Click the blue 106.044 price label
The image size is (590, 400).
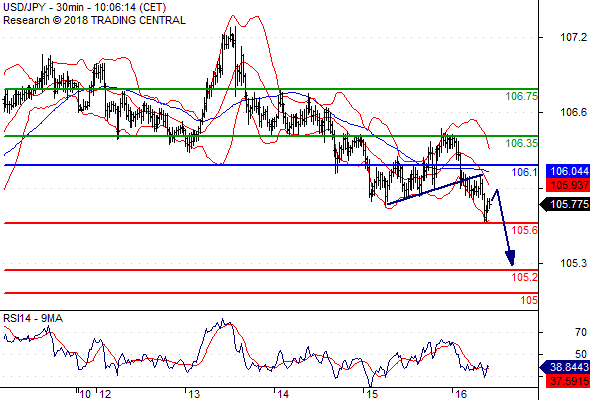point(567,171)
